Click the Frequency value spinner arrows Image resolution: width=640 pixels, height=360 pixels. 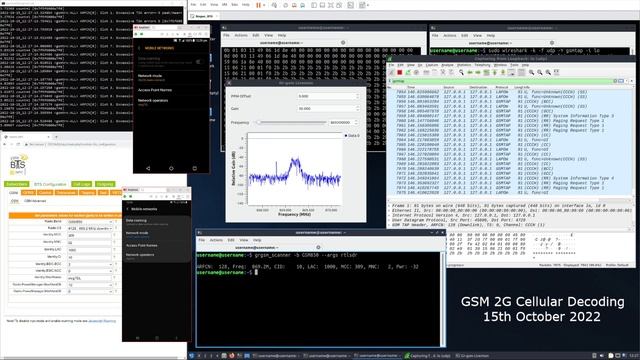pos(356,122)
